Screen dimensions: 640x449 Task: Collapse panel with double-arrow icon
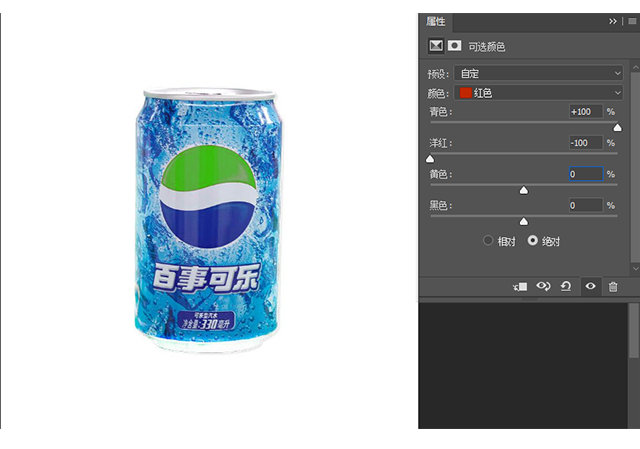(613, 21)
